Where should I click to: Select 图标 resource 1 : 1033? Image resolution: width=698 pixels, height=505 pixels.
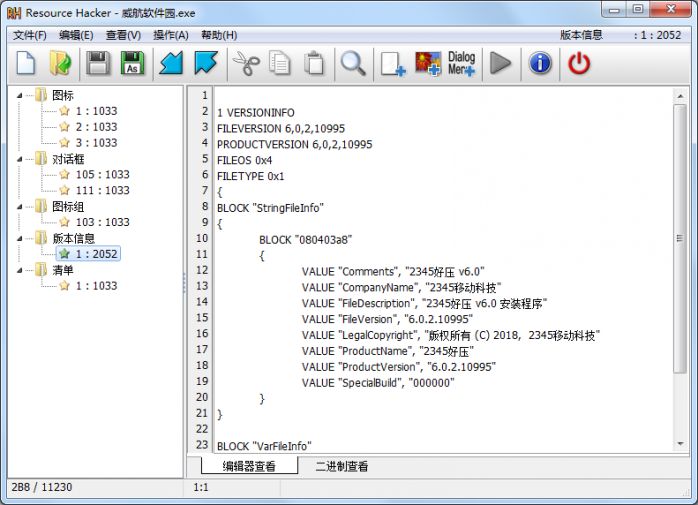89,111
